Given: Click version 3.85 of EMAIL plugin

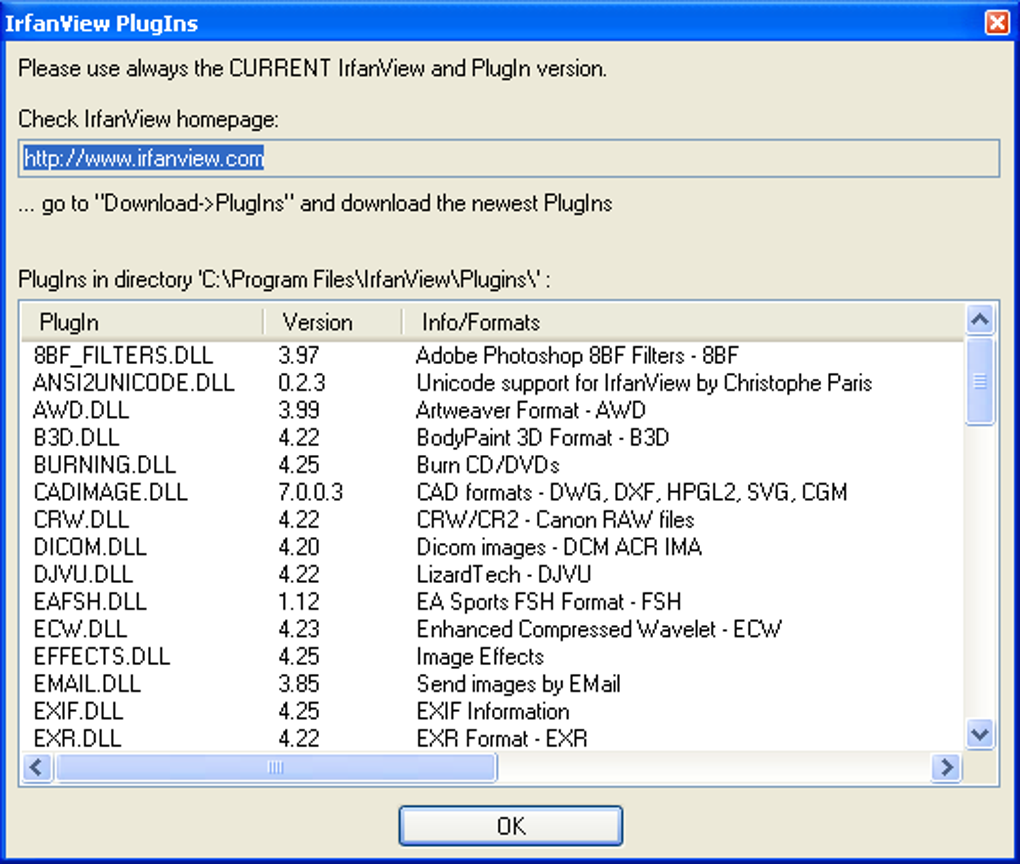Looking at the screenshot, I should pos(299,683).
